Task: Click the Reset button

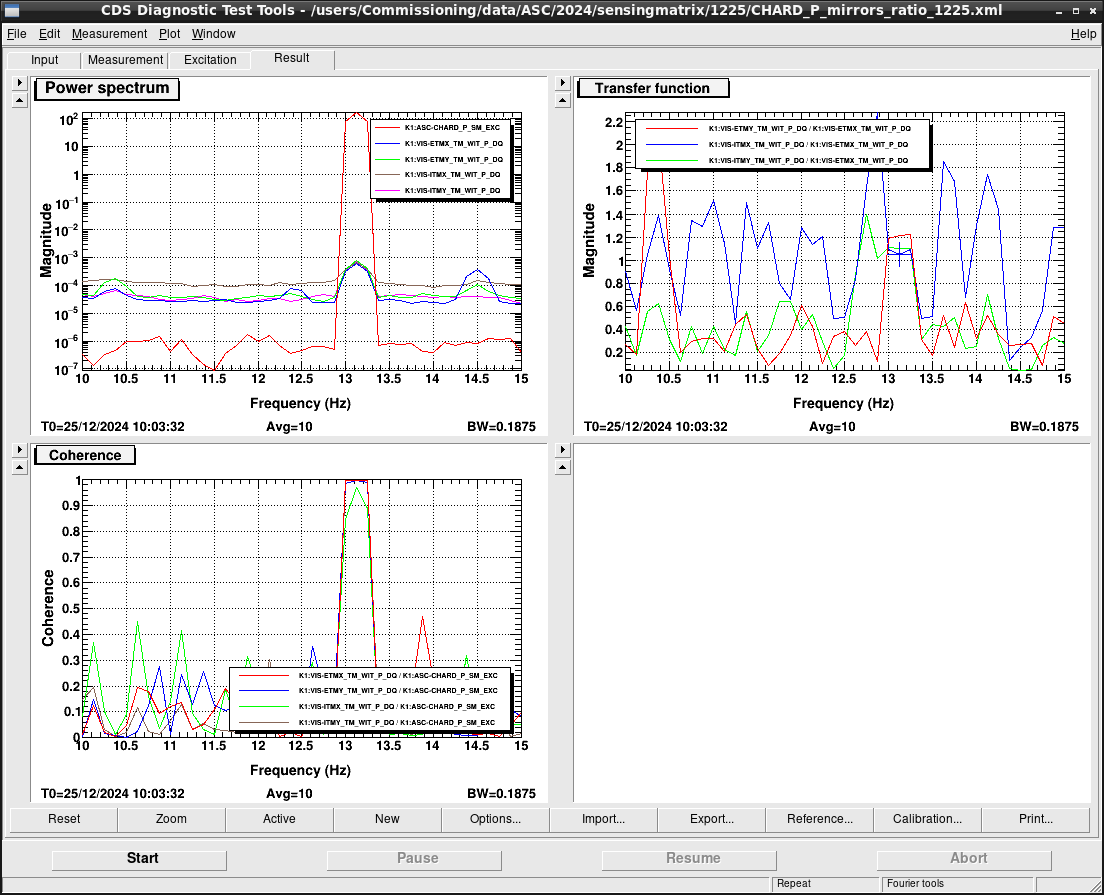Action: click(x=64, y=819)
